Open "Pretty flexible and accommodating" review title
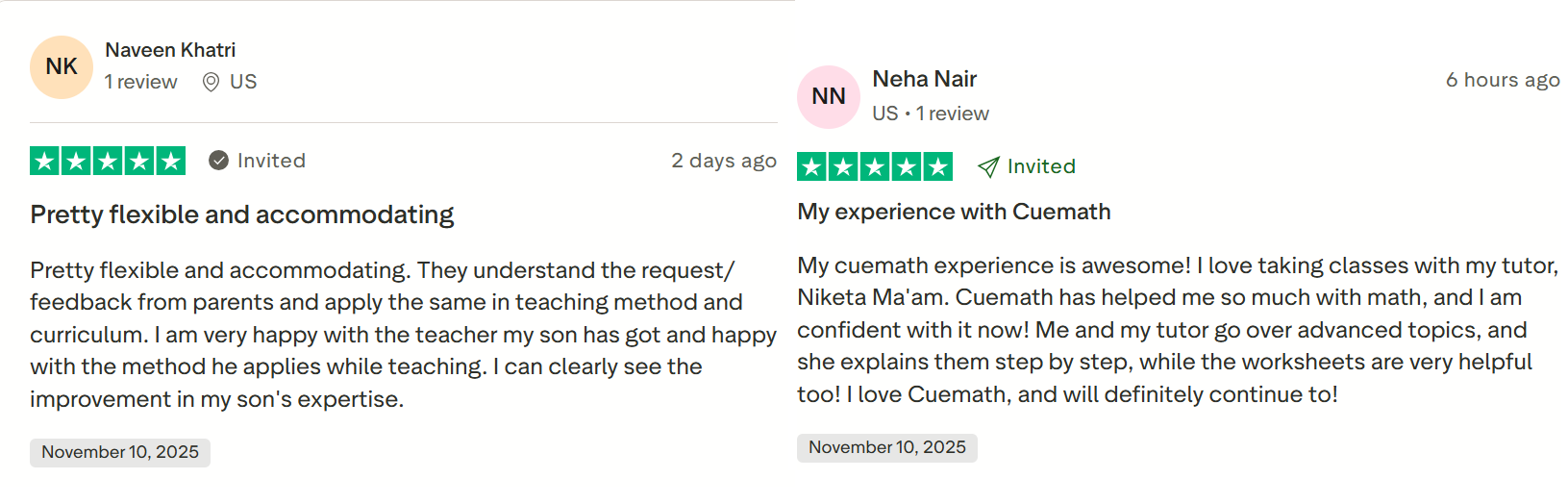The image size is (1568, 504). 241,214
